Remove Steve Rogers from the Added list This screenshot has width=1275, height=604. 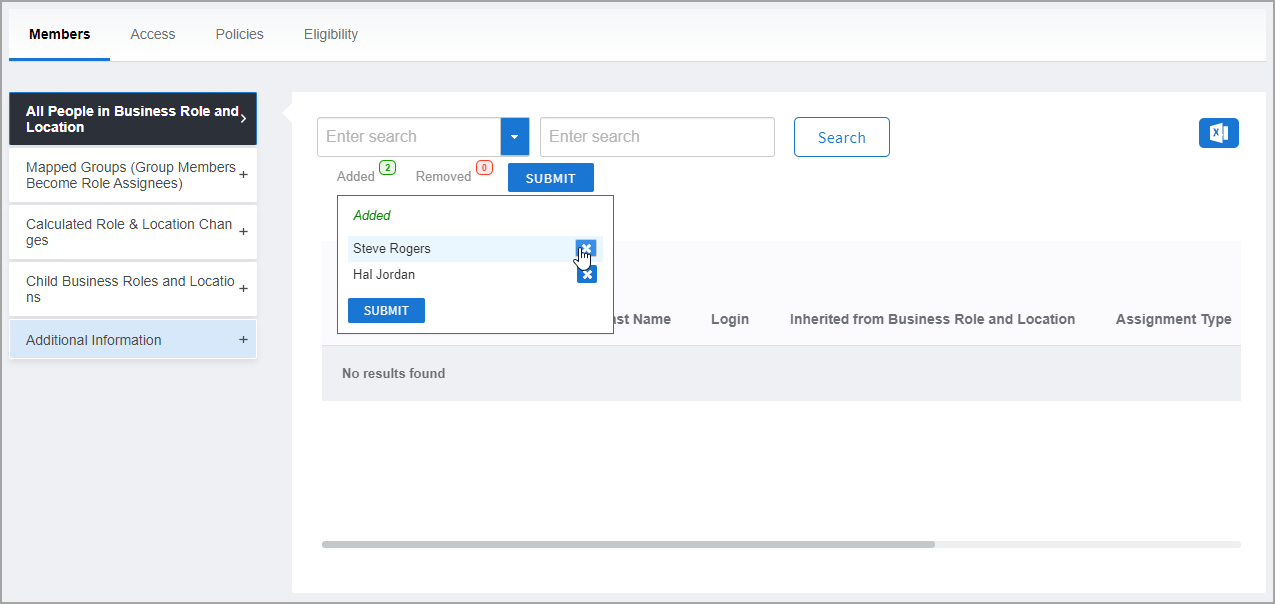tap(586, 248)
